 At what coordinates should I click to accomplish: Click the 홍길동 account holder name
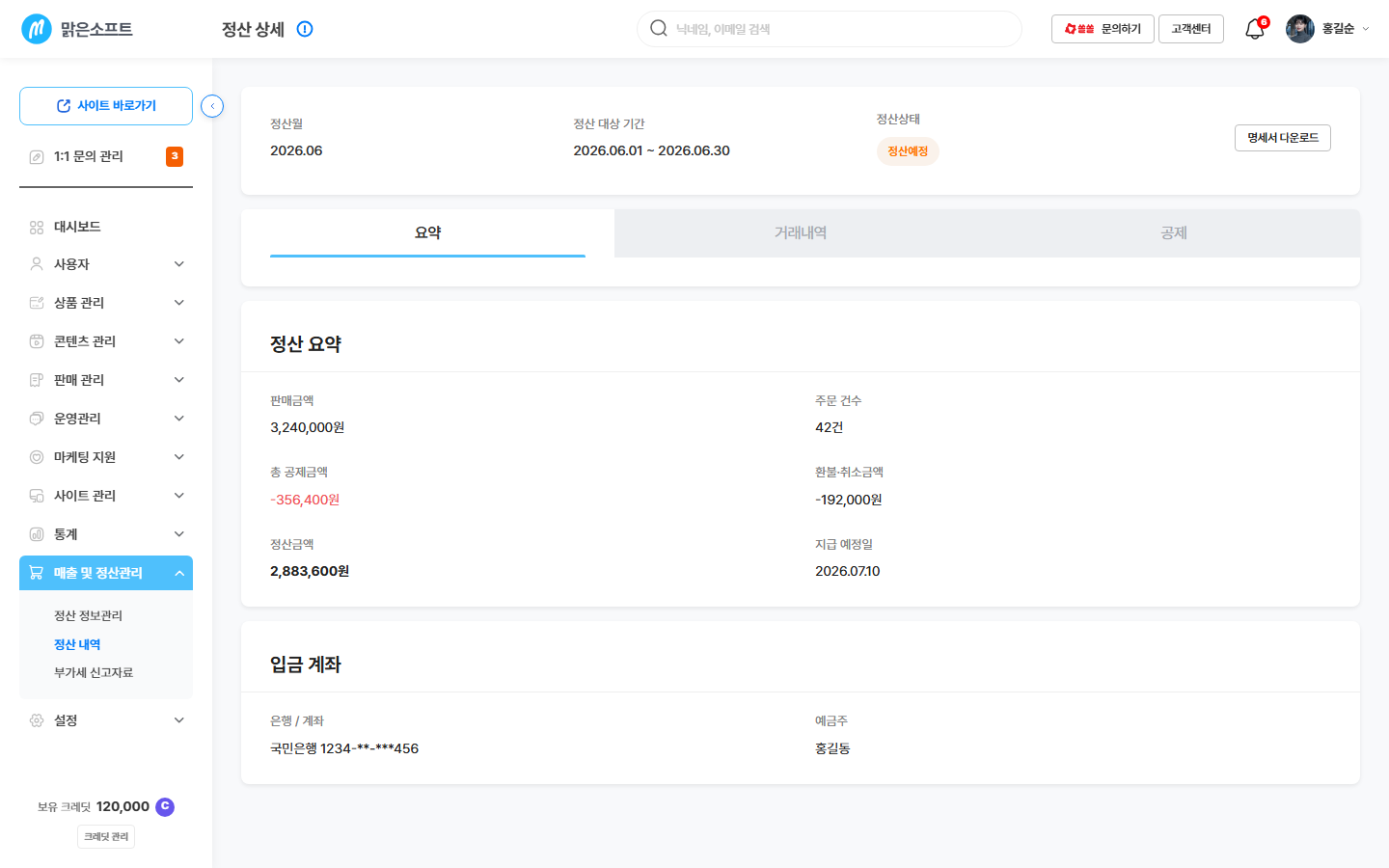click(832, 749)
